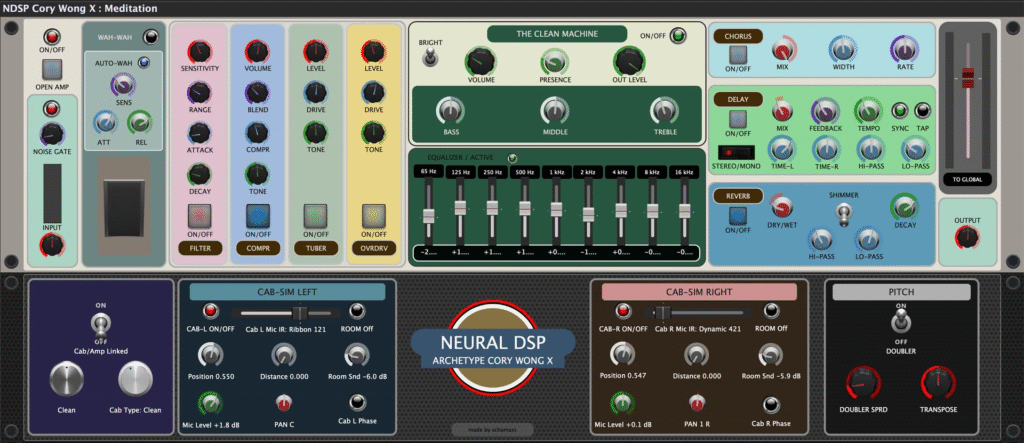
Task: Click the To Global fader
Action: pos(966,76)
